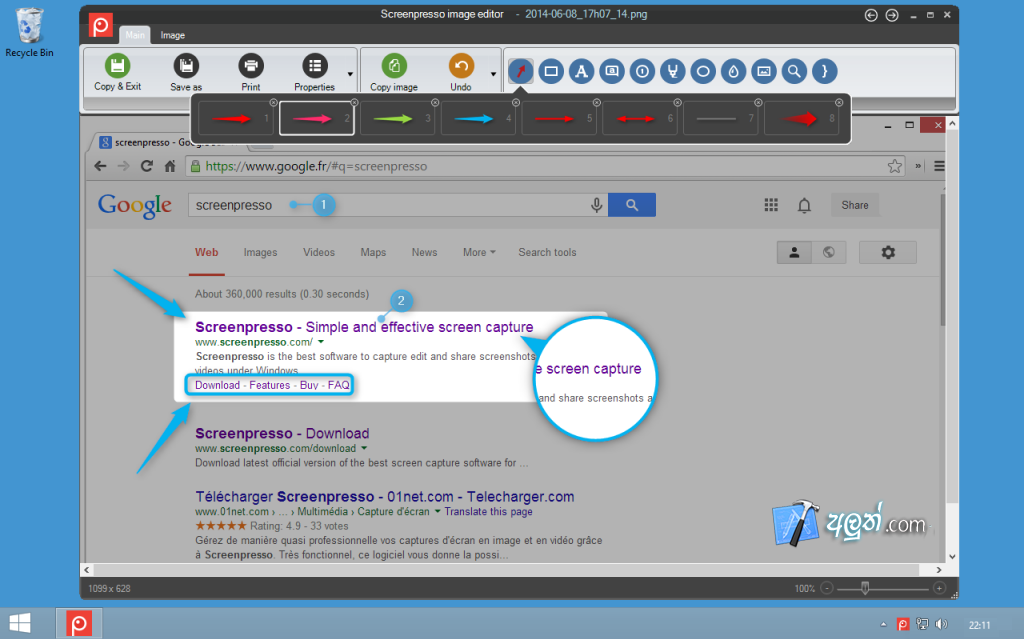Click the Save as toolbar button

(x=186, y=73)
